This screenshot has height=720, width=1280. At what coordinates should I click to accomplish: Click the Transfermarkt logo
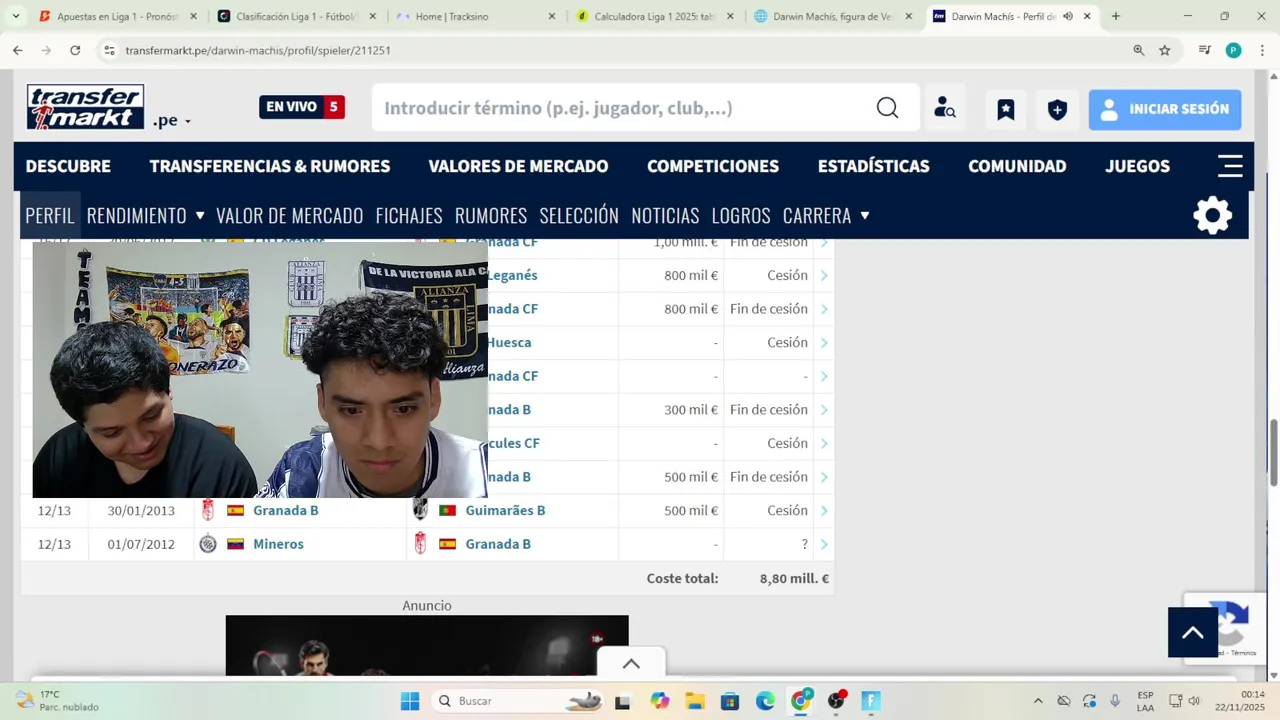[85, 107]
